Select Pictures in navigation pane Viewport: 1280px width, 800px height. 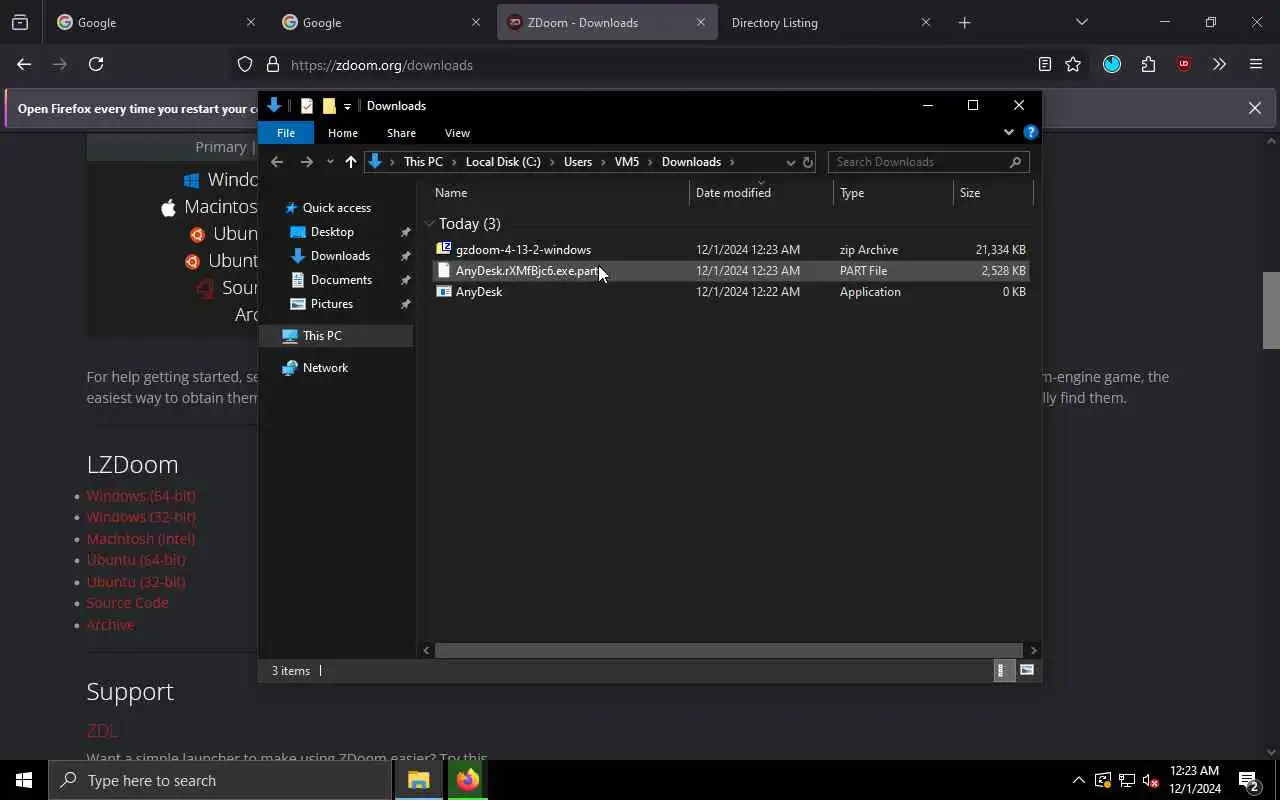point(331,304)
